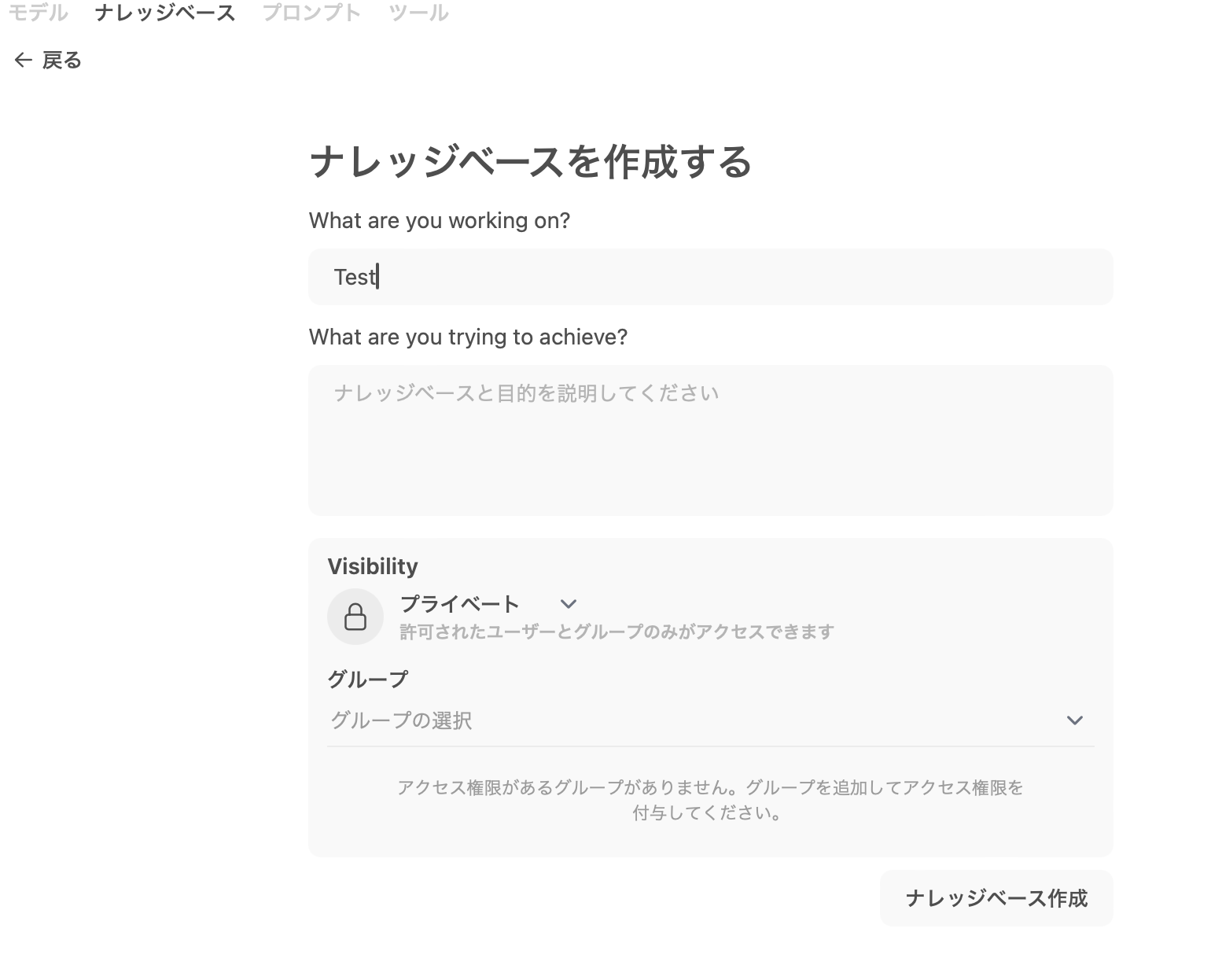1211x980 pixels.
Task: Expand the chevron beside プライベート
Action: click(569, 604)
